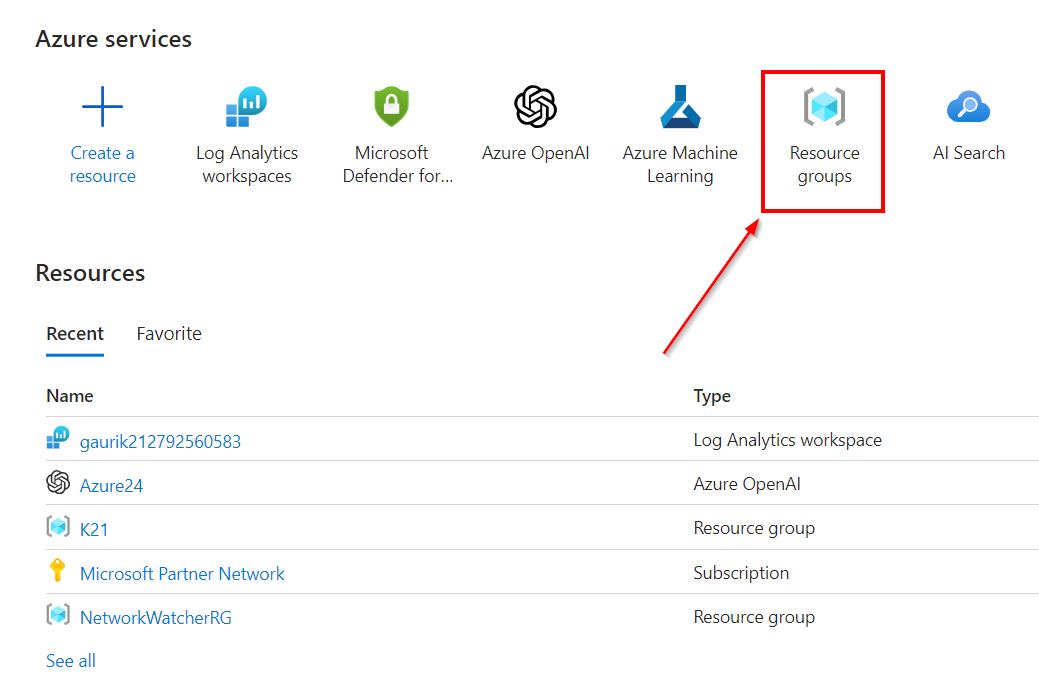
Task: Click the Name column header
Action: click(70, 396)
